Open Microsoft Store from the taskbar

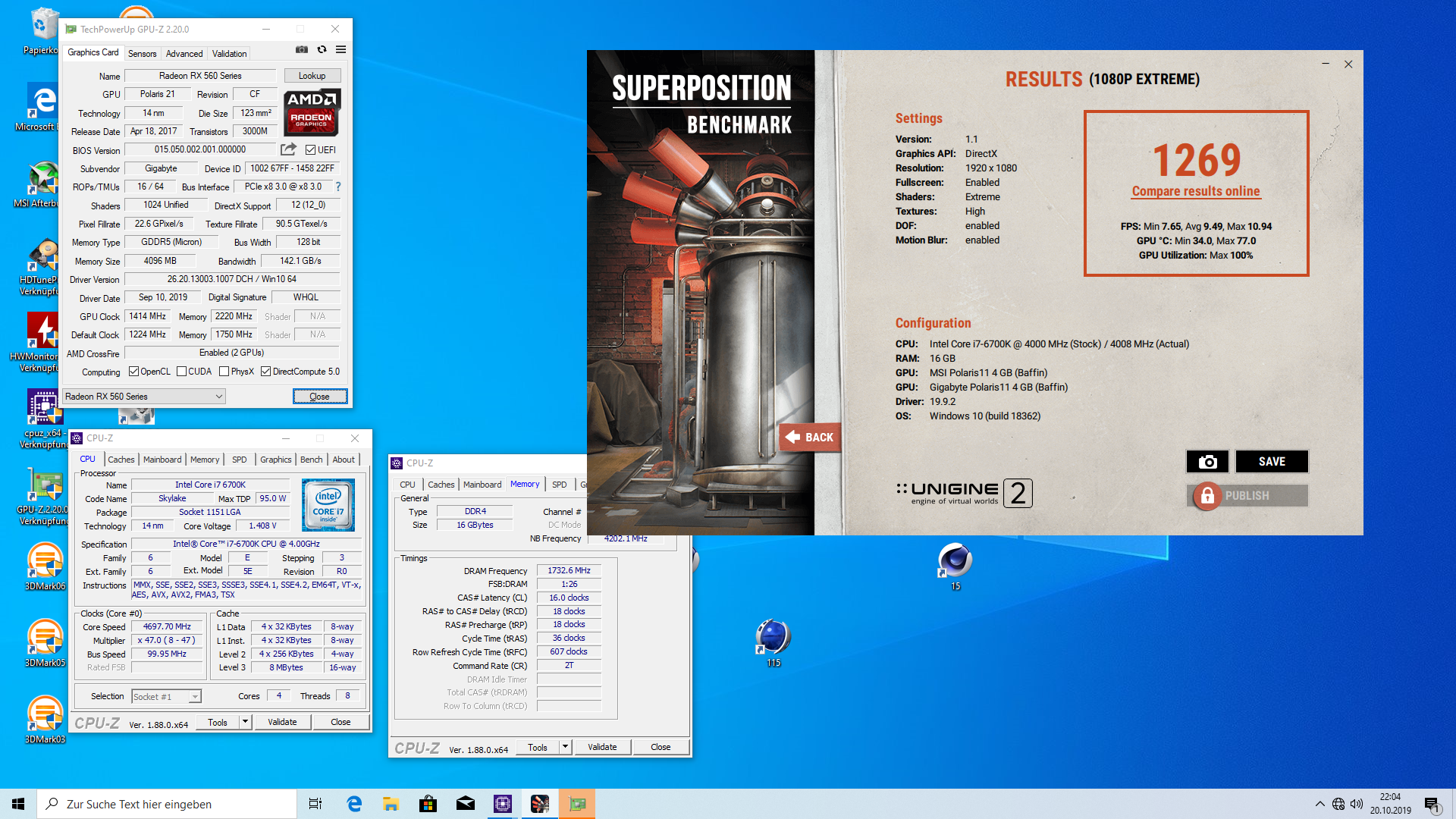coord(428,804)
